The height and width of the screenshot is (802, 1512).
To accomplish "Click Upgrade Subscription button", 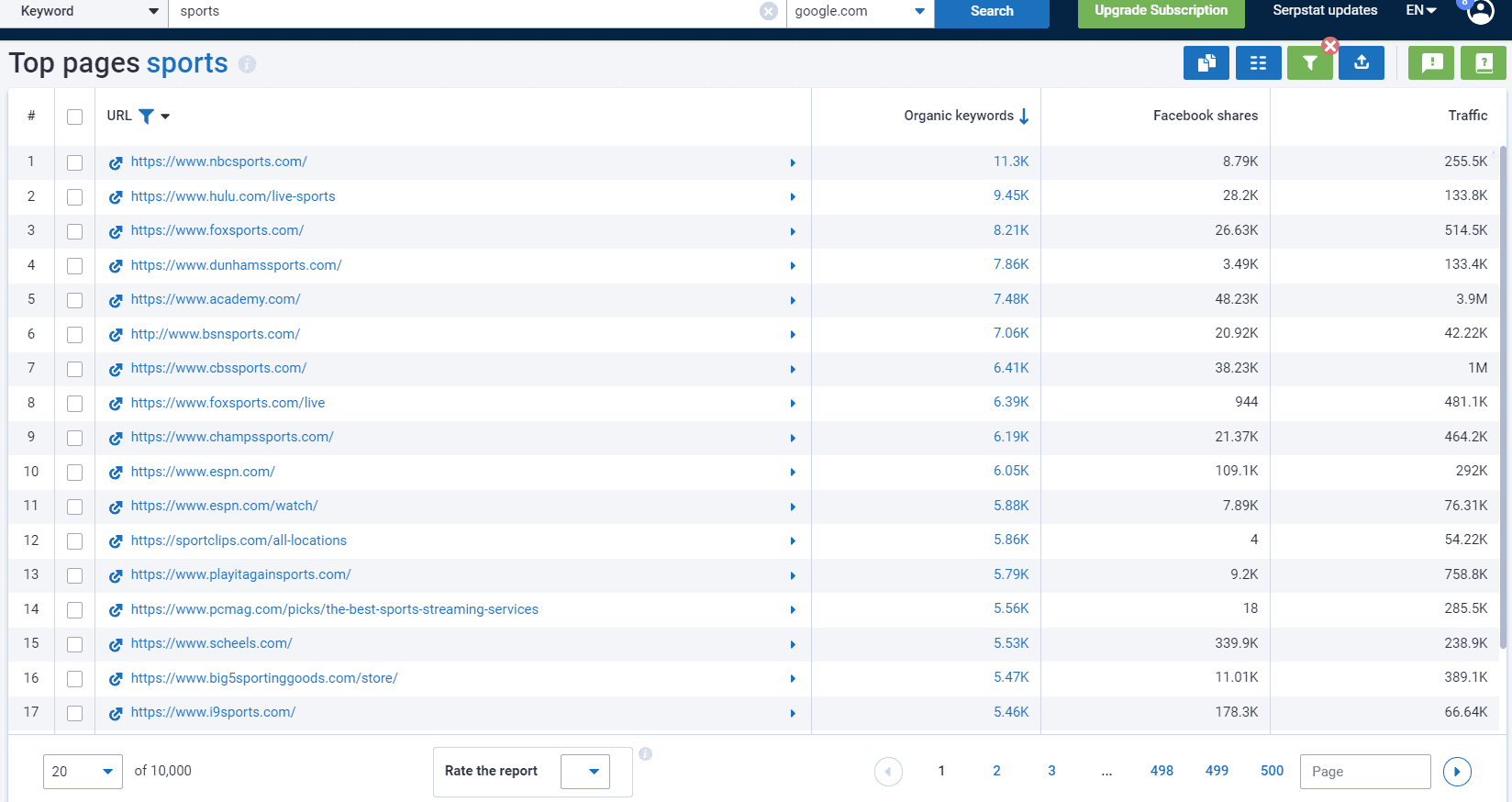I will [1161, 12].
